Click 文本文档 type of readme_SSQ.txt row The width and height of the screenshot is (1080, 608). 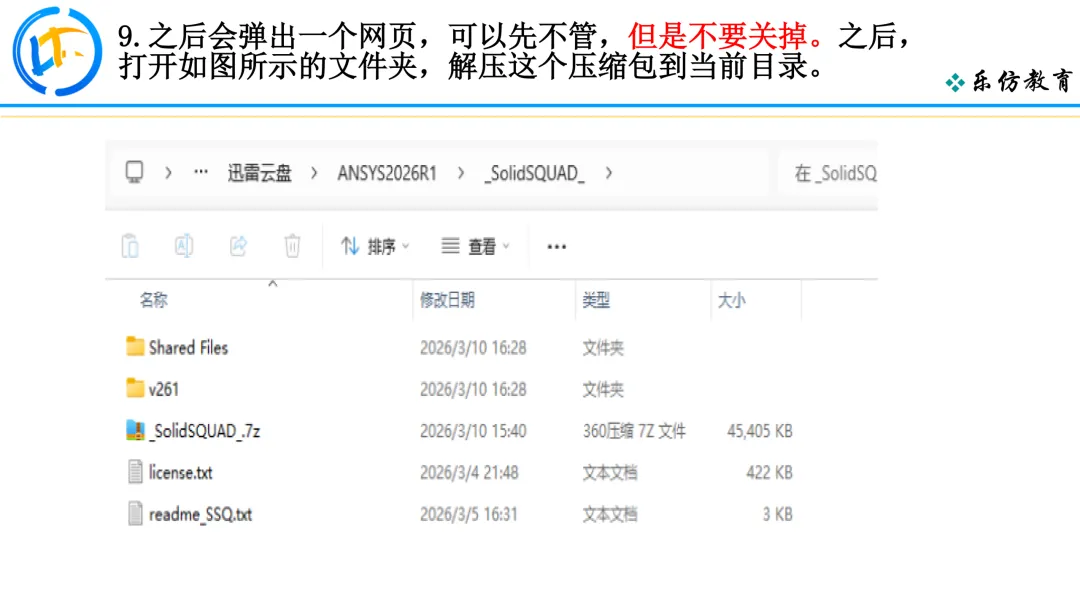pyautogui.click(x=610, y=514)
